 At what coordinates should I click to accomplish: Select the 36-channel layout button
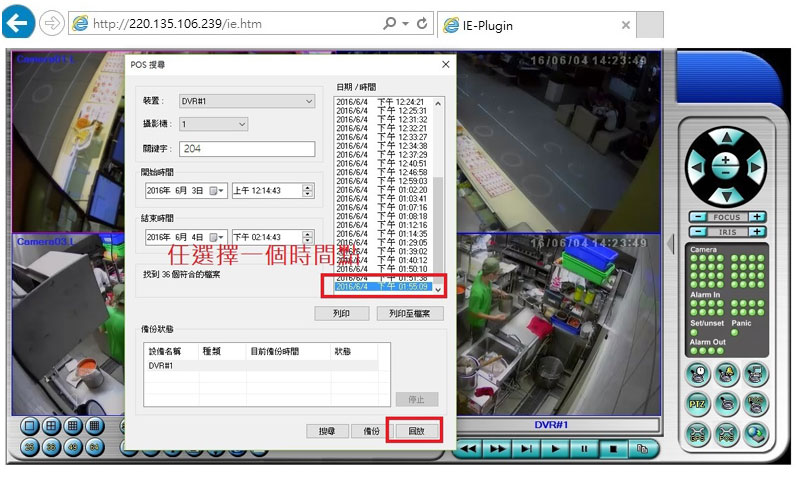[x=51, y=447]
